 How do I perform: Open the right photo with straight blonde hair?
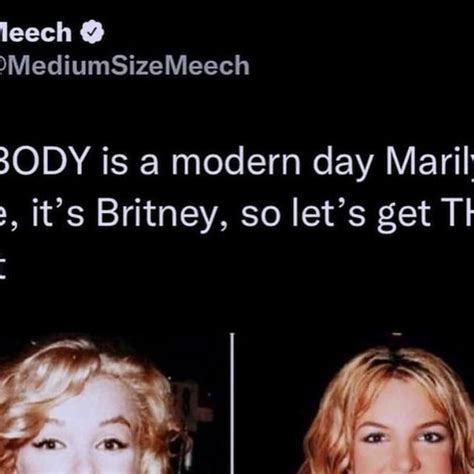(354, 403)
